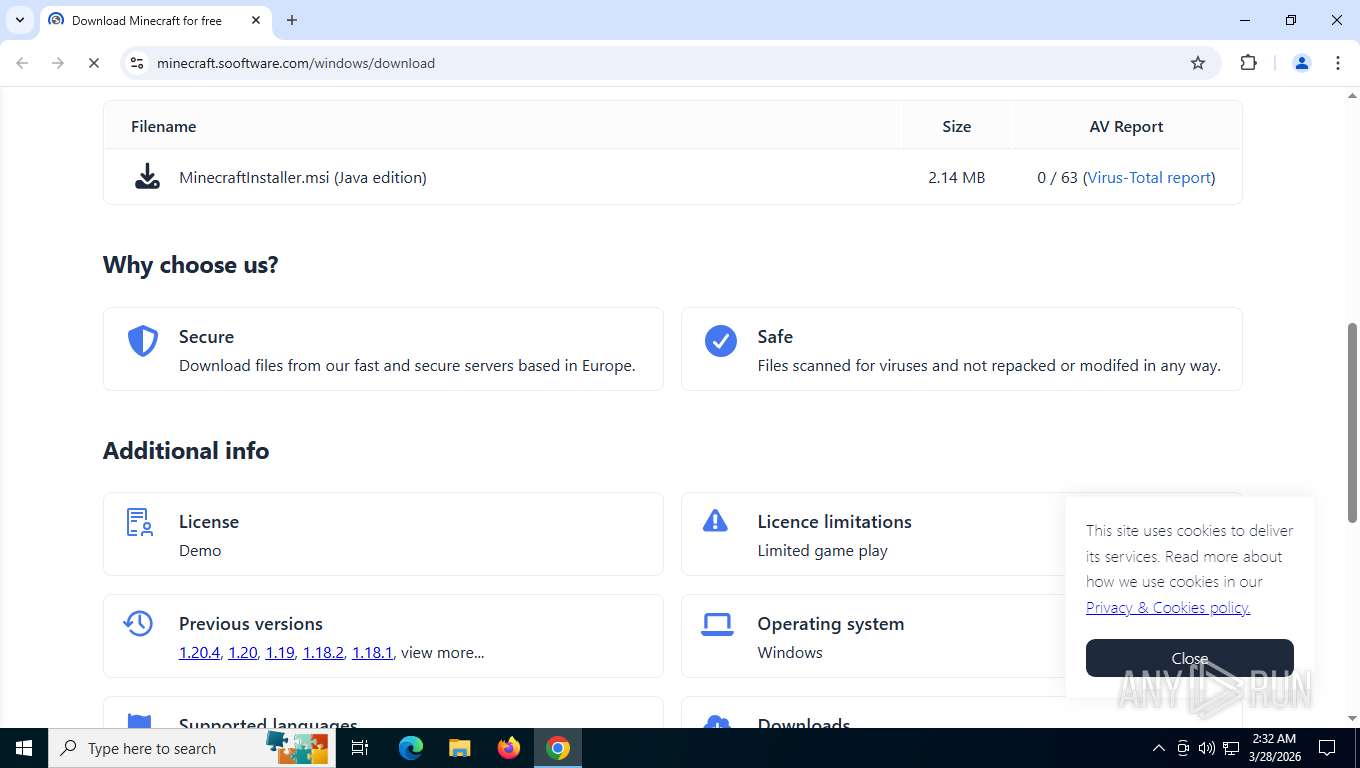Open the Privacy & Cookies policy link
The width and height of the screenshot is (1360, 768).
click(x=1168, y=608)
